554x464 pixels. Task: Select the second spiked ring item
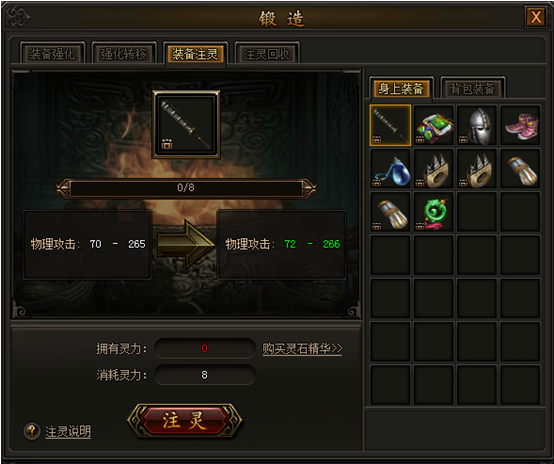coord(477,169)
